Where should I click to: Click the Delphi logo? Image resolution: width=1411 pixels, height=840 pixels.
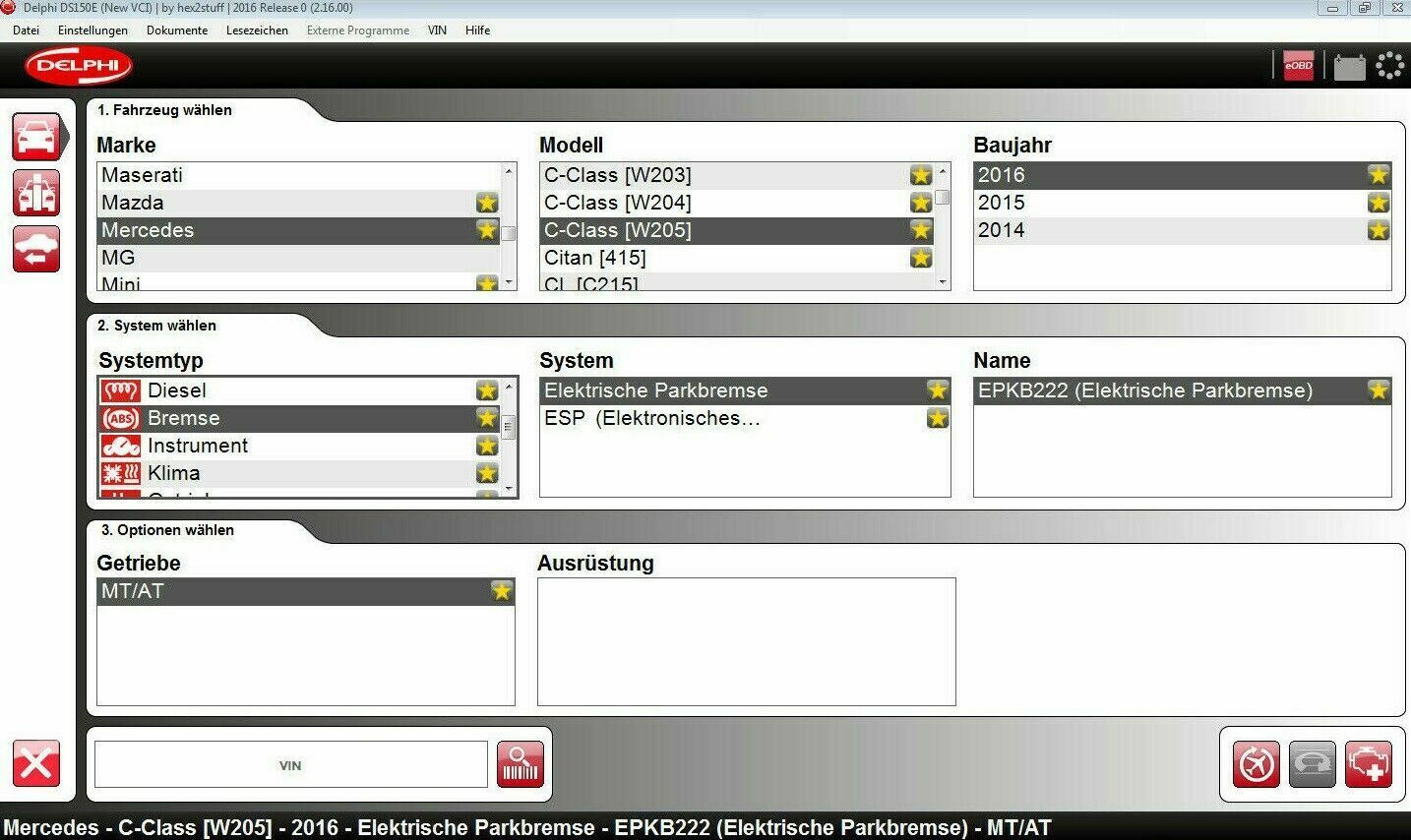pyautogui.click(x=79, y=66)
